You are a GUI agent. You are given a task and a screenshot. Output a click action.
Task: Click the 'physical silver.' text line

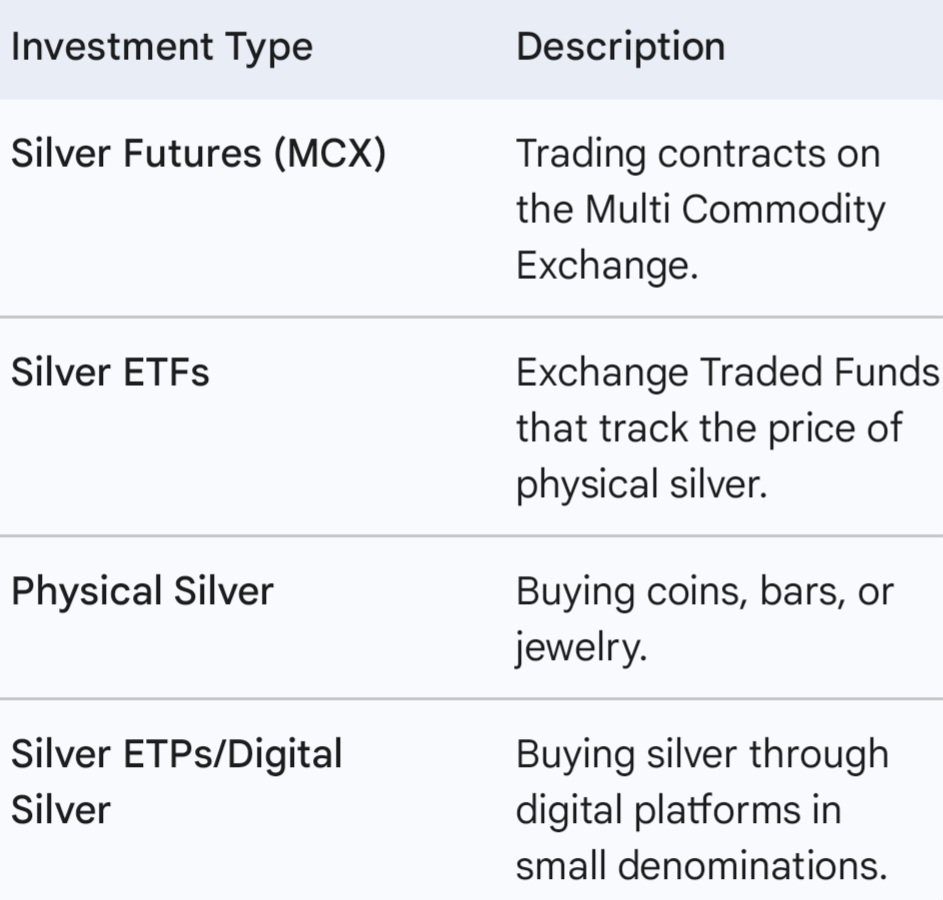coord(640,484)
